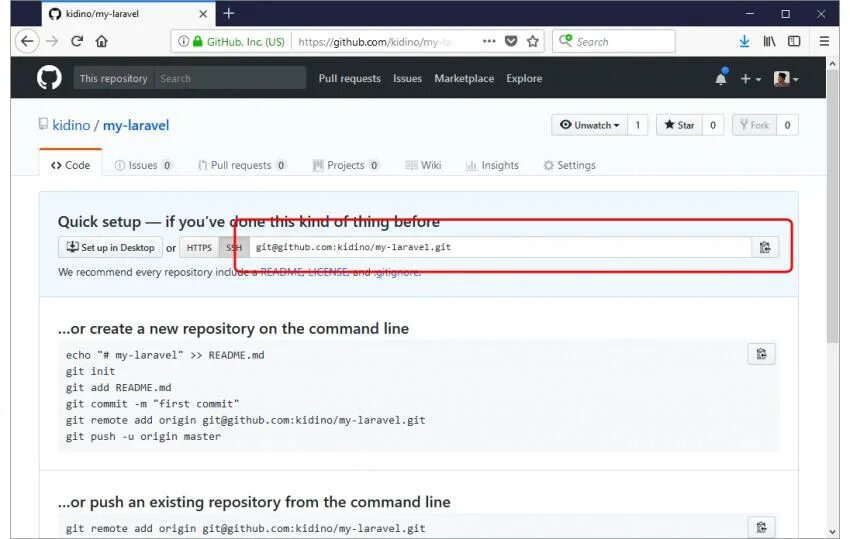Open the Unwatch dropdown

(589, 125)
